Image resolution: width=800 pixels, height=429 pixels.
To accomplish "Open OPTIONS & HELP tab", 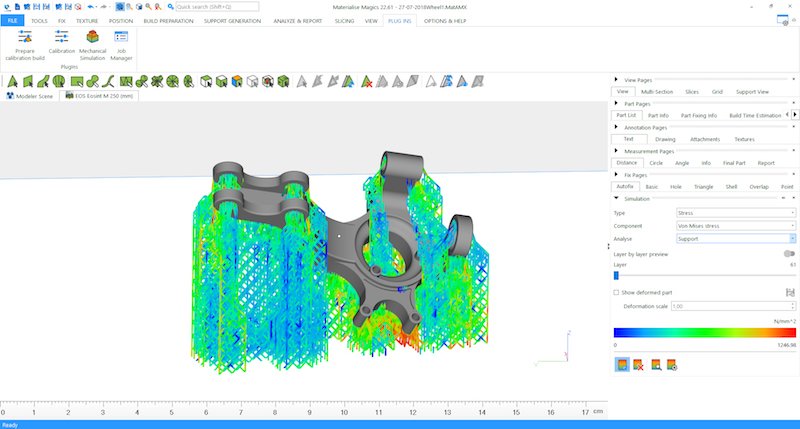I will (445, 21).
